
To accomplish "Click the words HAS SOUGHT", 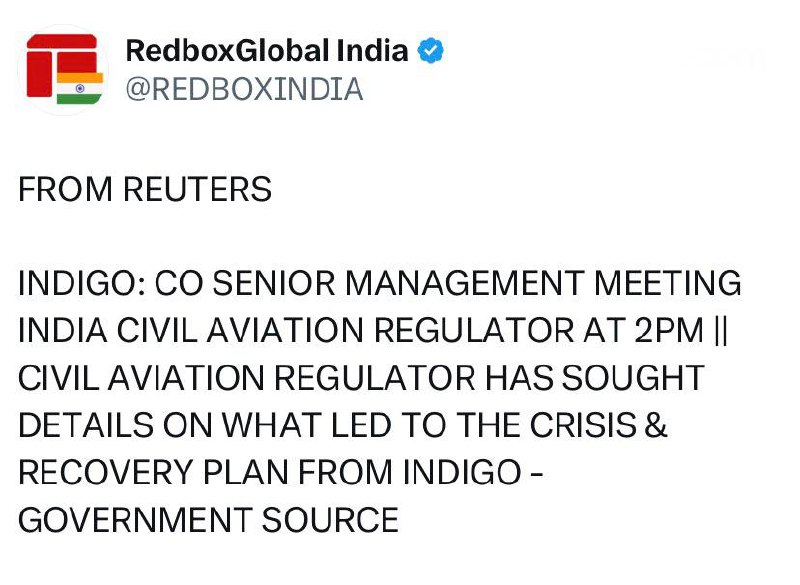I will [x=594, y=378].
